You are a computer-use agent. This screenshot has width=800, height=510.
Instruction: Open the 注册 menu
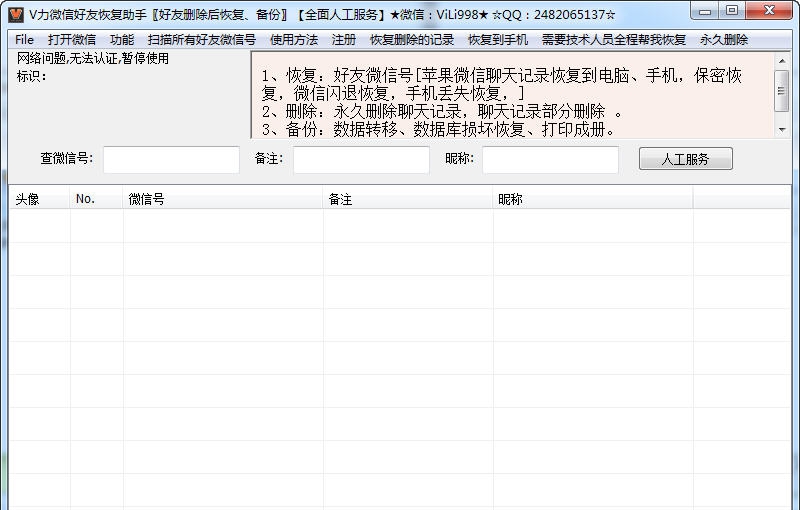pyautogui.click(x=343, y=40)
